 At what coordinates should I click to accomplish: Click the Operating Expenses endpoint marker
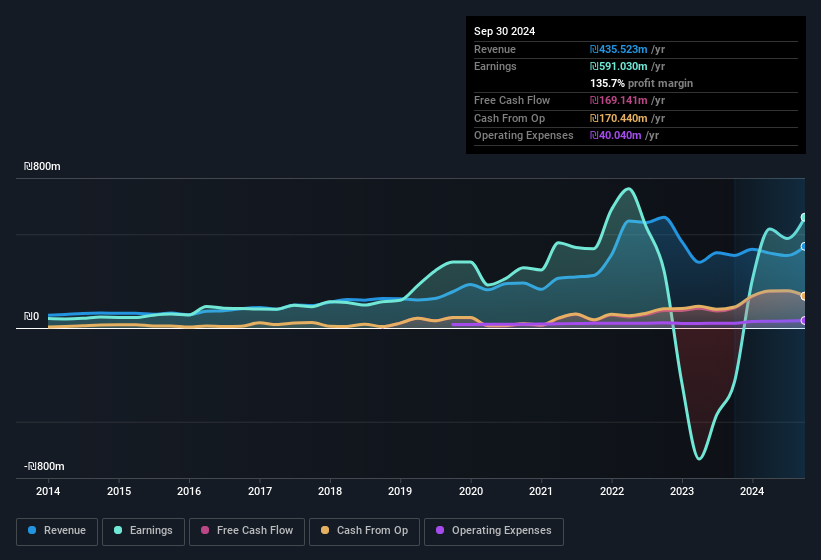pos(804,320)
